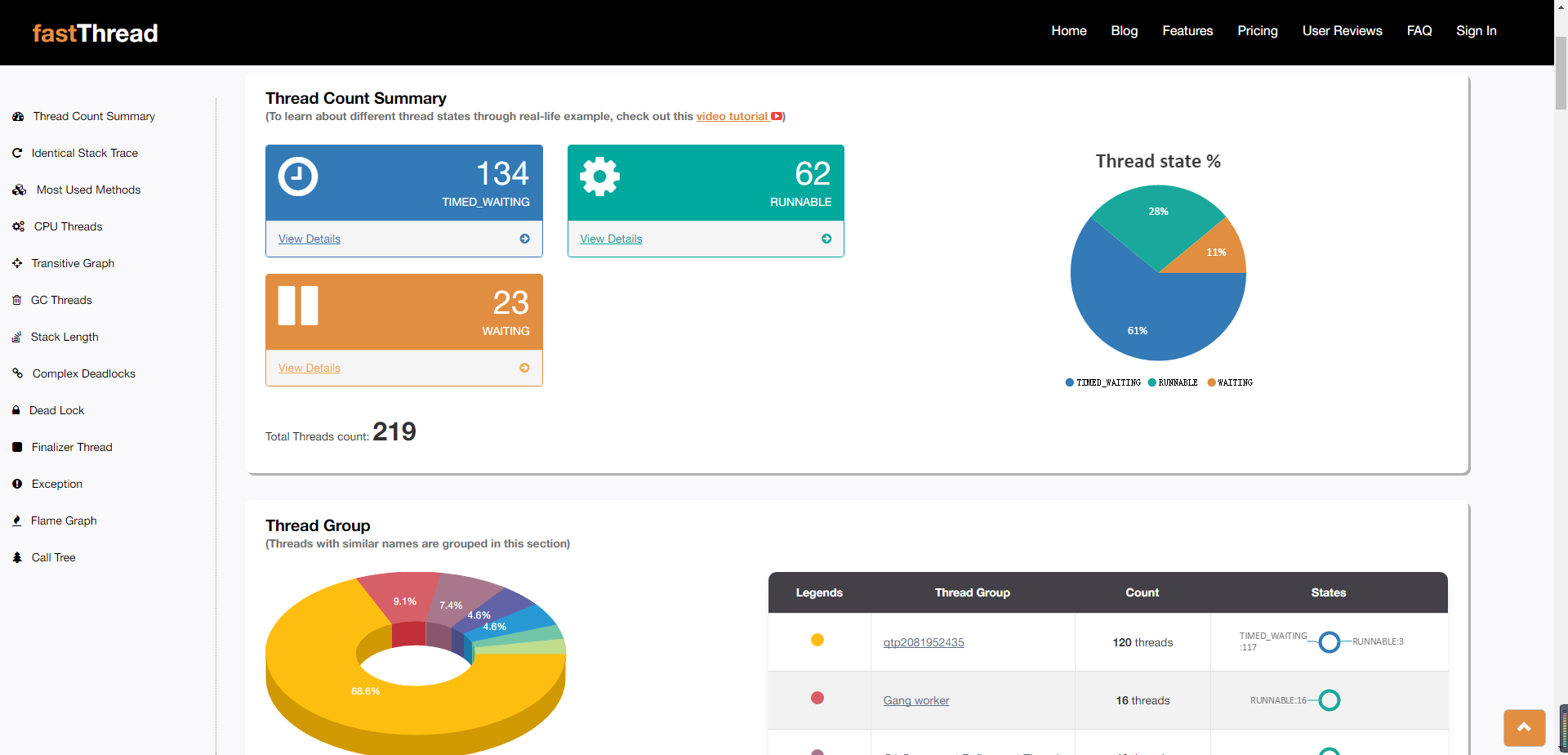
Task: Click the pause icon on WAITING card
Action: pos(298,306)
